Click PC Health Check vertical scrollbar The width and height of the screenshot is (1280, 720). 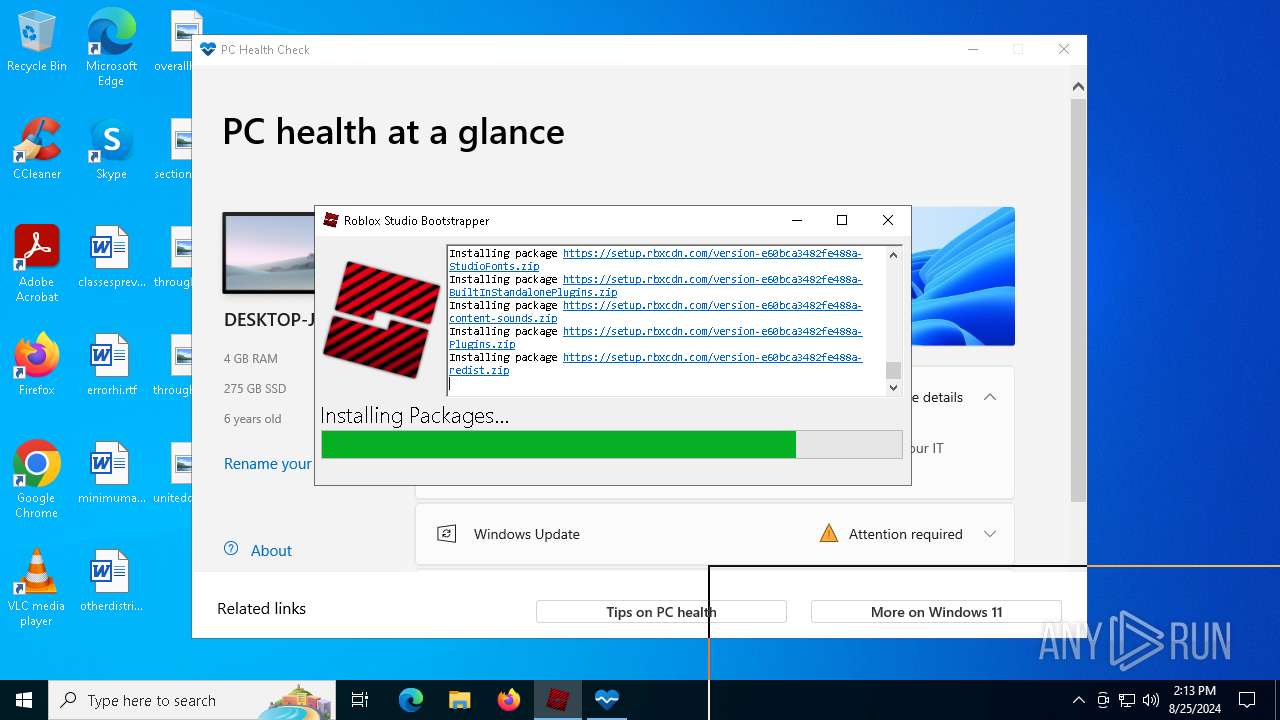click(x=1078, y=300)
